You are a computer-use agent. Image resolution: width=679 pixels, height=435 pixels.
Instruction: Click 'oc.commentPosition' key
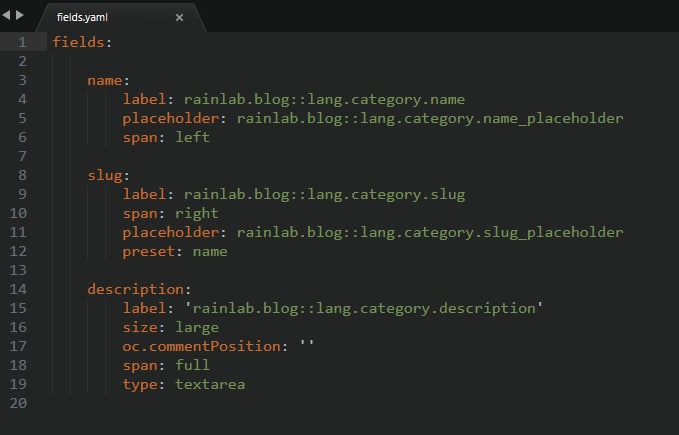201,346
